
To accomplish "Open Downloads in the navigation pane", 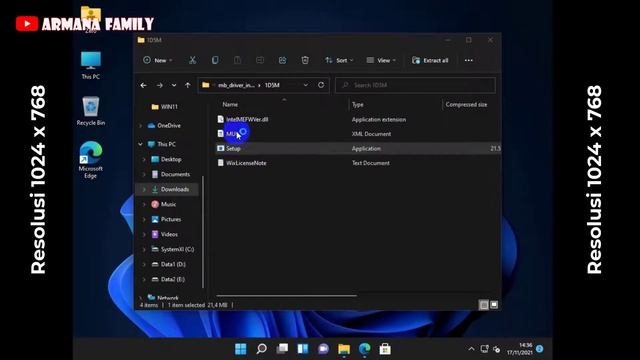I will pyautogui.click(x=175, y=189).
